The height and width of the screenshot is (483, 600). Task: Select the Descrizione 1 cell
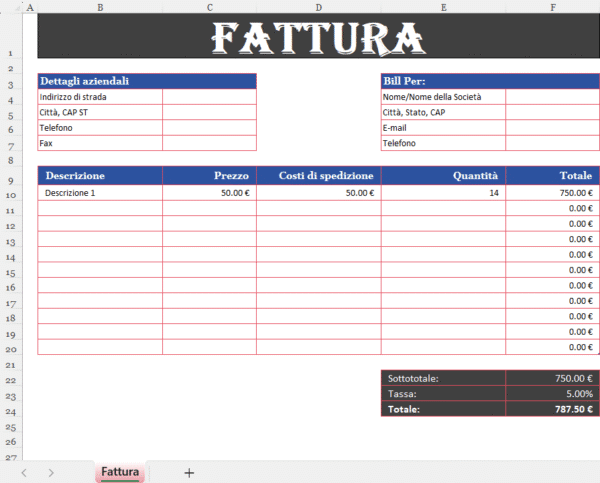100,193
